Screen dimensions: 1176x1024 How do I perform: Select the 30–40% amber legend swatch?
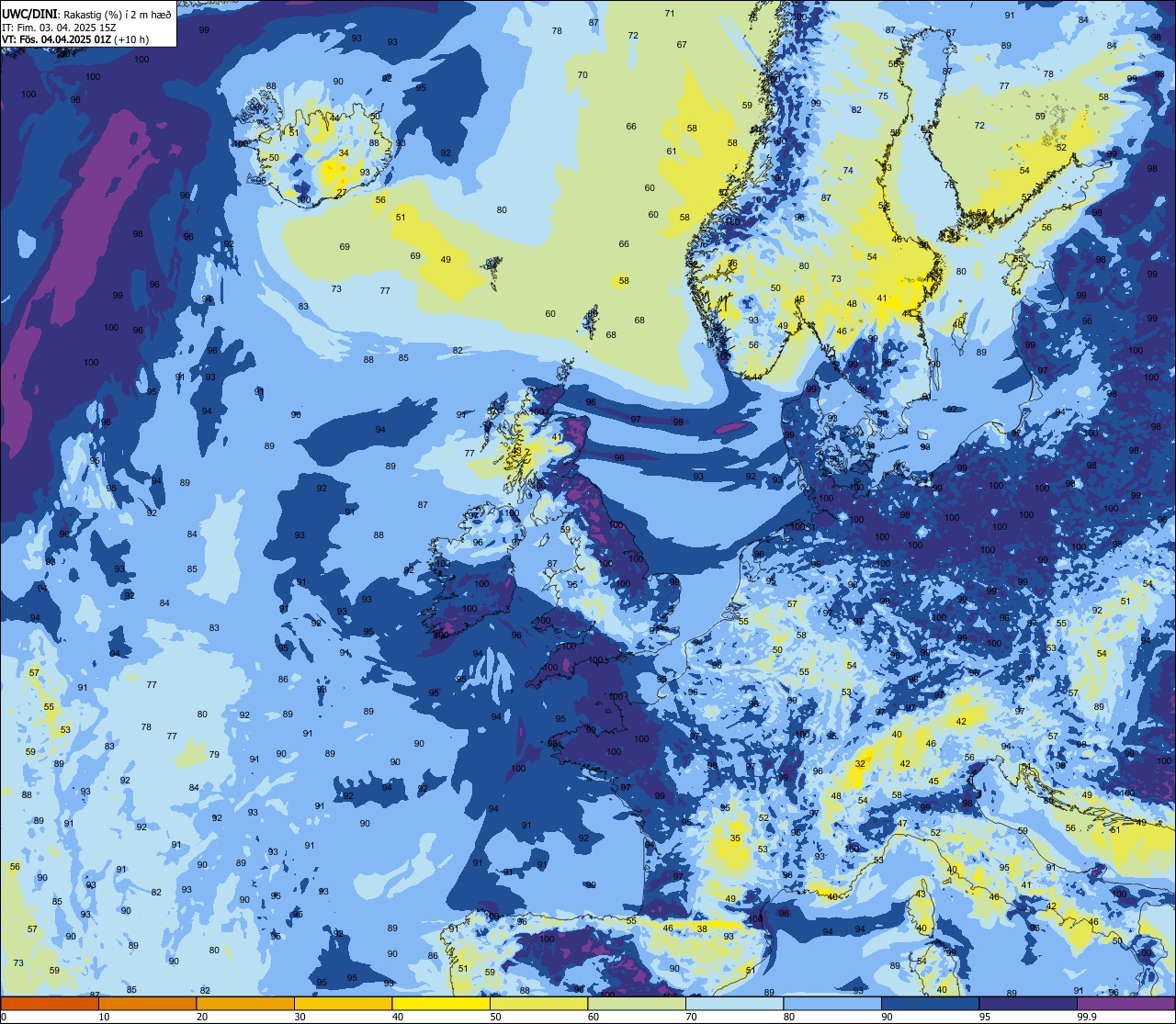343,1003
